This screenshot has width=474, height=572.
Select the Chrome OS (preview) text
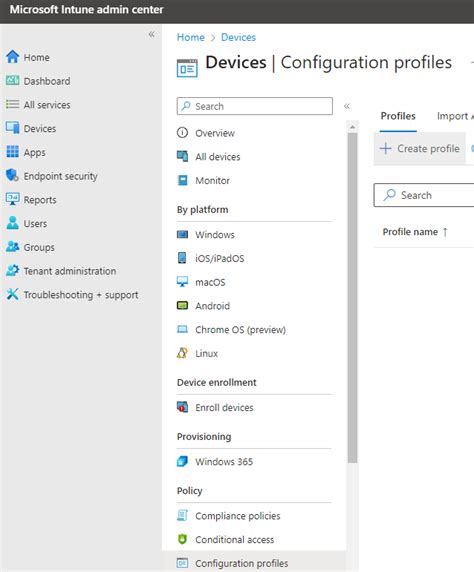[x=240, y=330]
